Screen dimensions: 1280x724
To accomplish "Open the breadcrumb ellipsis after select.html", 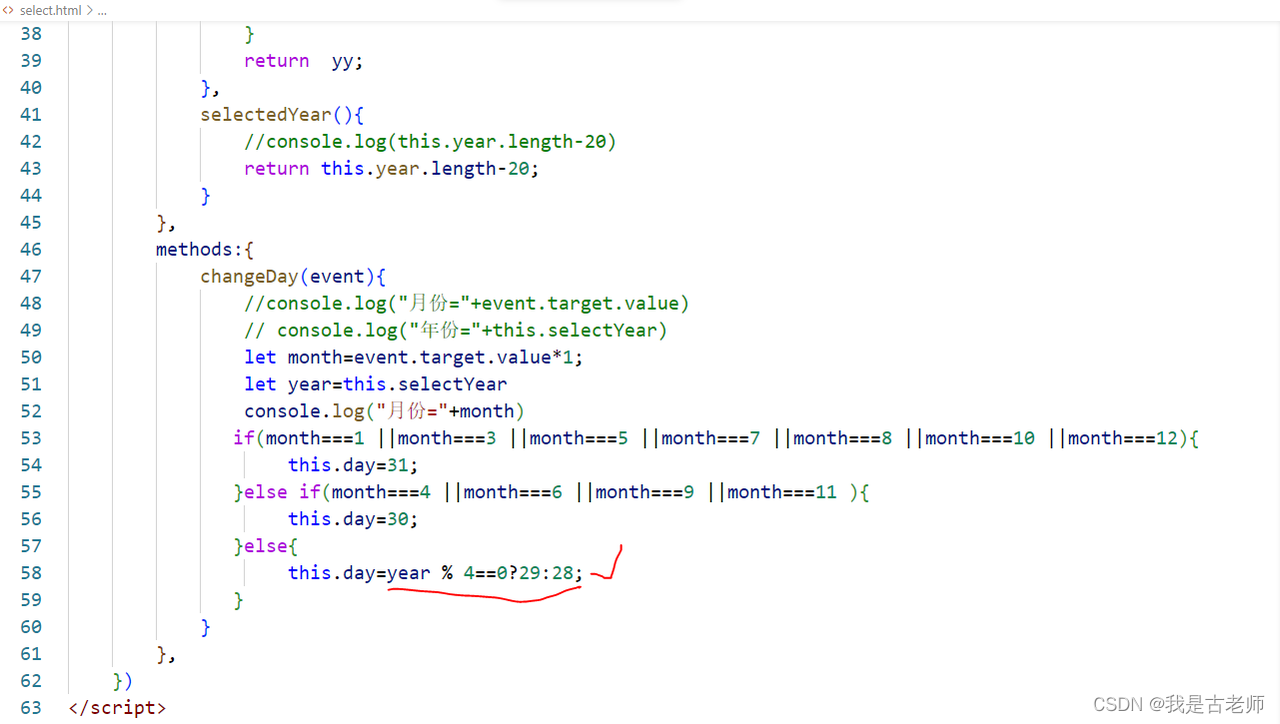I will pos(102,10).
